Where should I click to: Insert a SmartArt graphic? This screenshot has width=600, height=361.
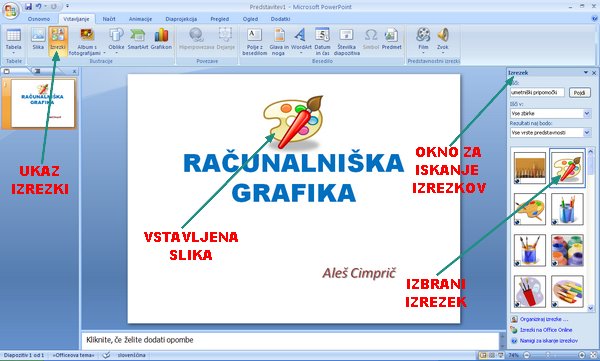coord(138,39)
